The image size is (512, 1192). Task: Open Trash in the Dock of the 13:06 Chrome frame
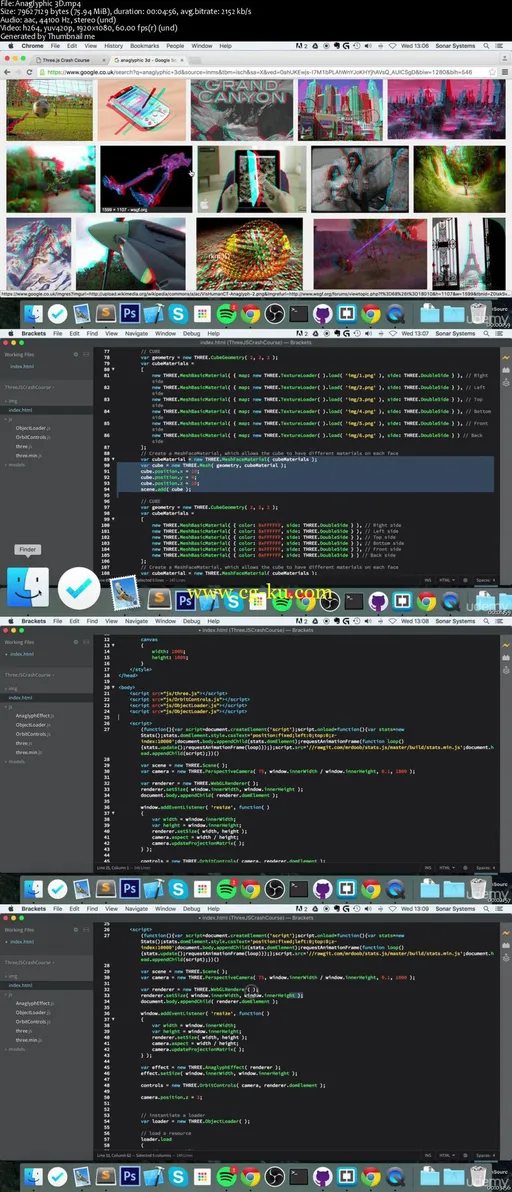click(x=478, y=313)
